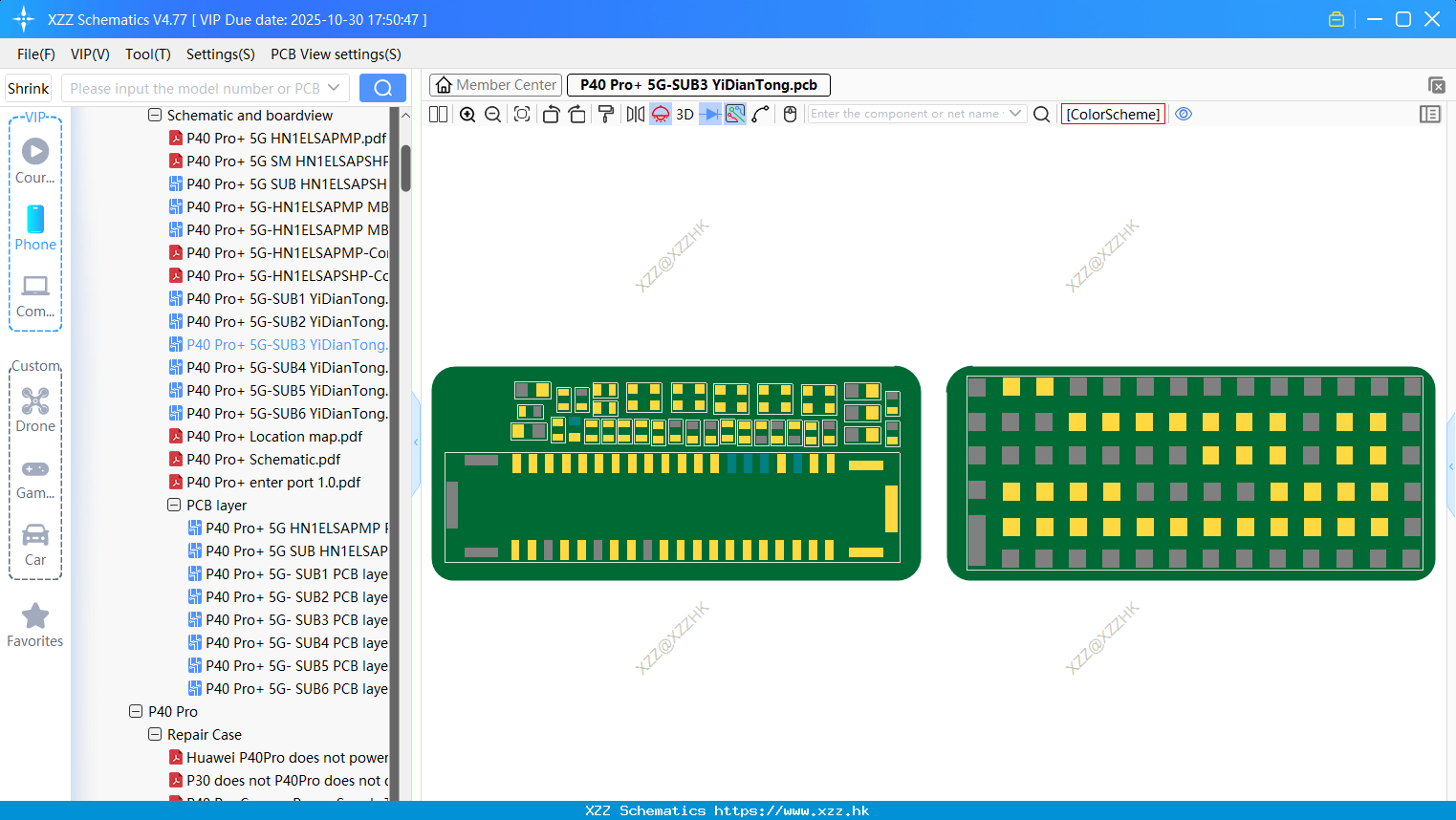Image resolution: width=1456 pixels, height=820 pixels.
Task: Click the blue model search button
Action: [x=382, y=88]
